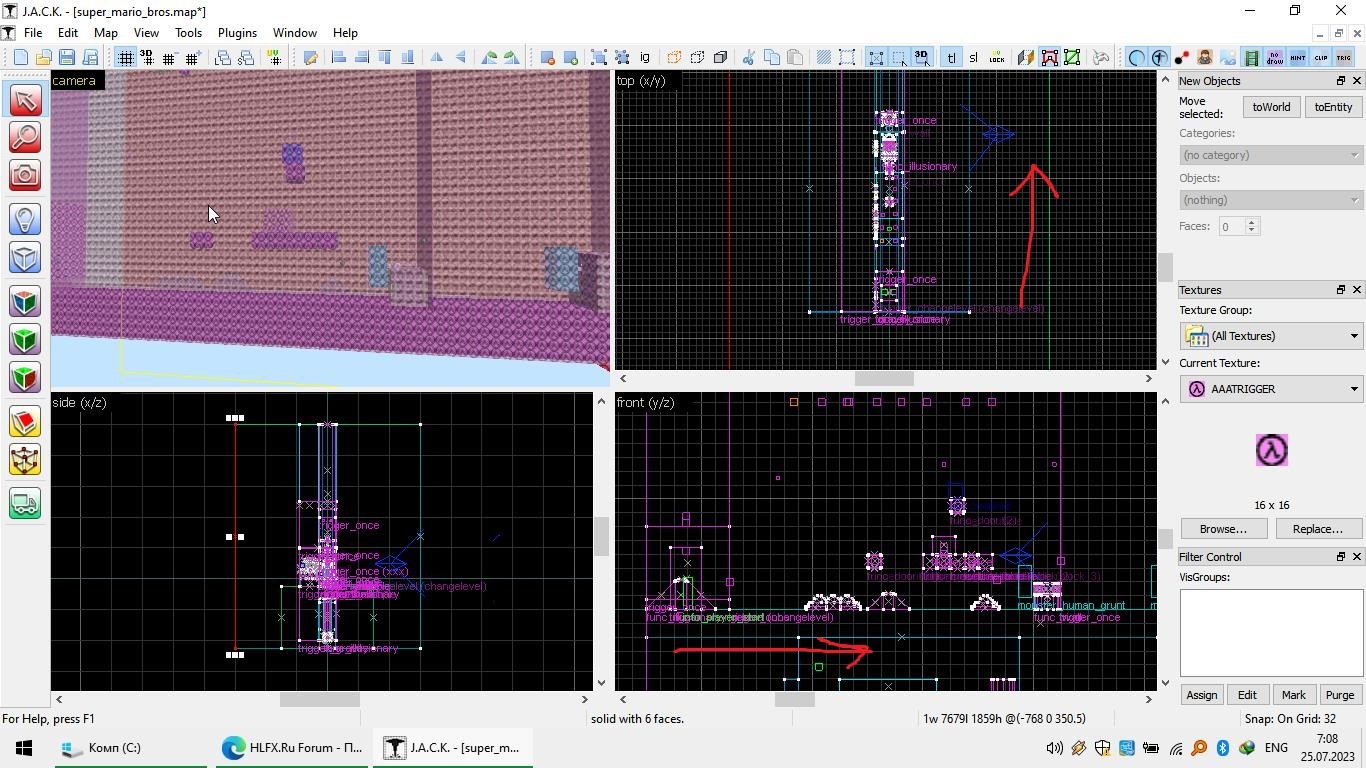Open the Texture Group dropdown
This screenshot has height=768, width=1366.
pos(1271,336)
